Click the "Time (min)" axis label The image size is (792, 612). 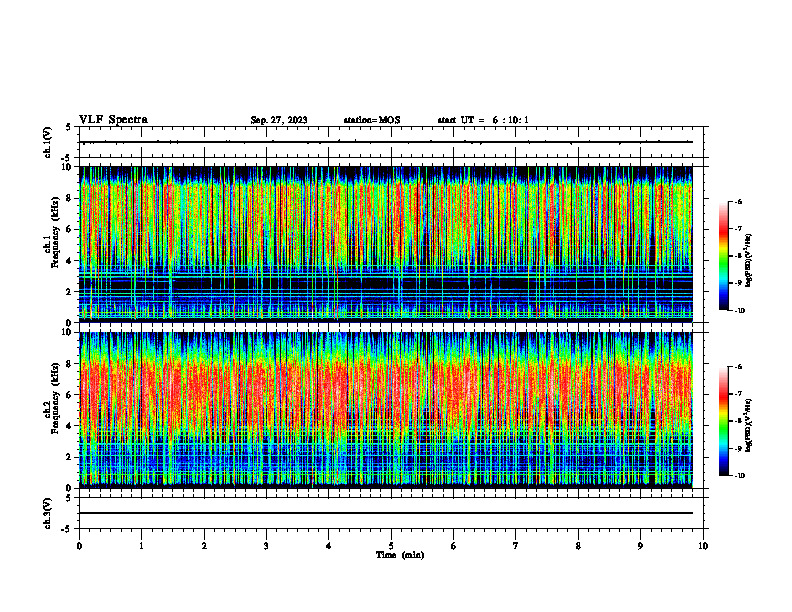tap(400, 555)
